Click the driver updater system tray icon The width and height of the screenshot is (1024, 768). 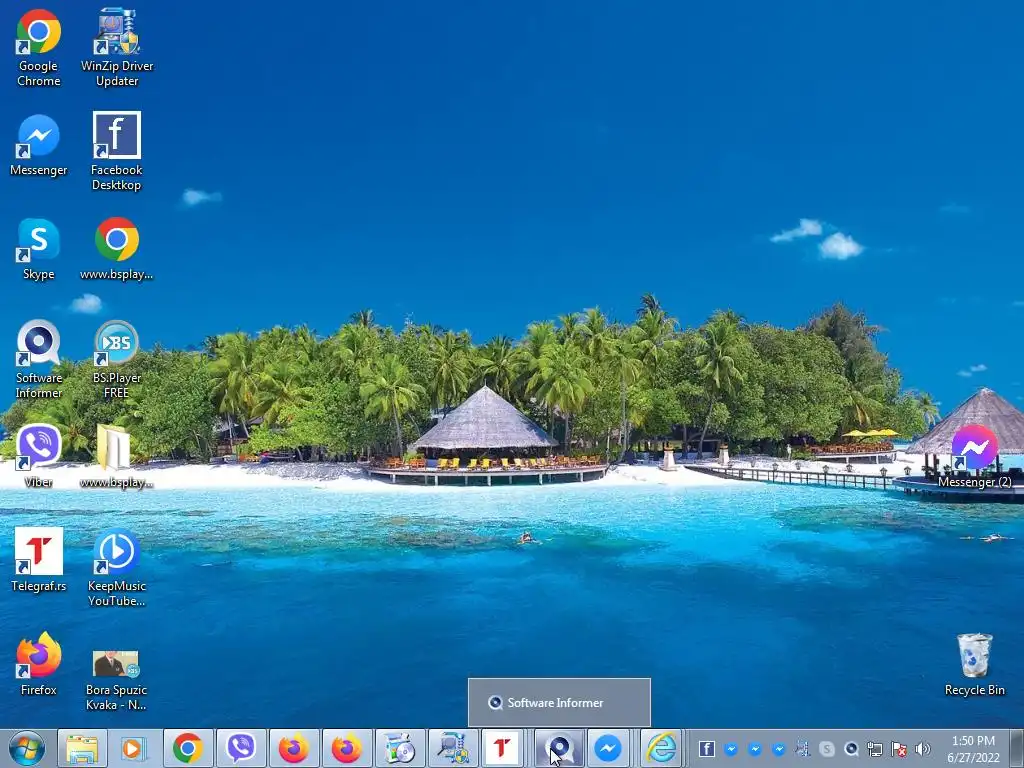(803, 749)
